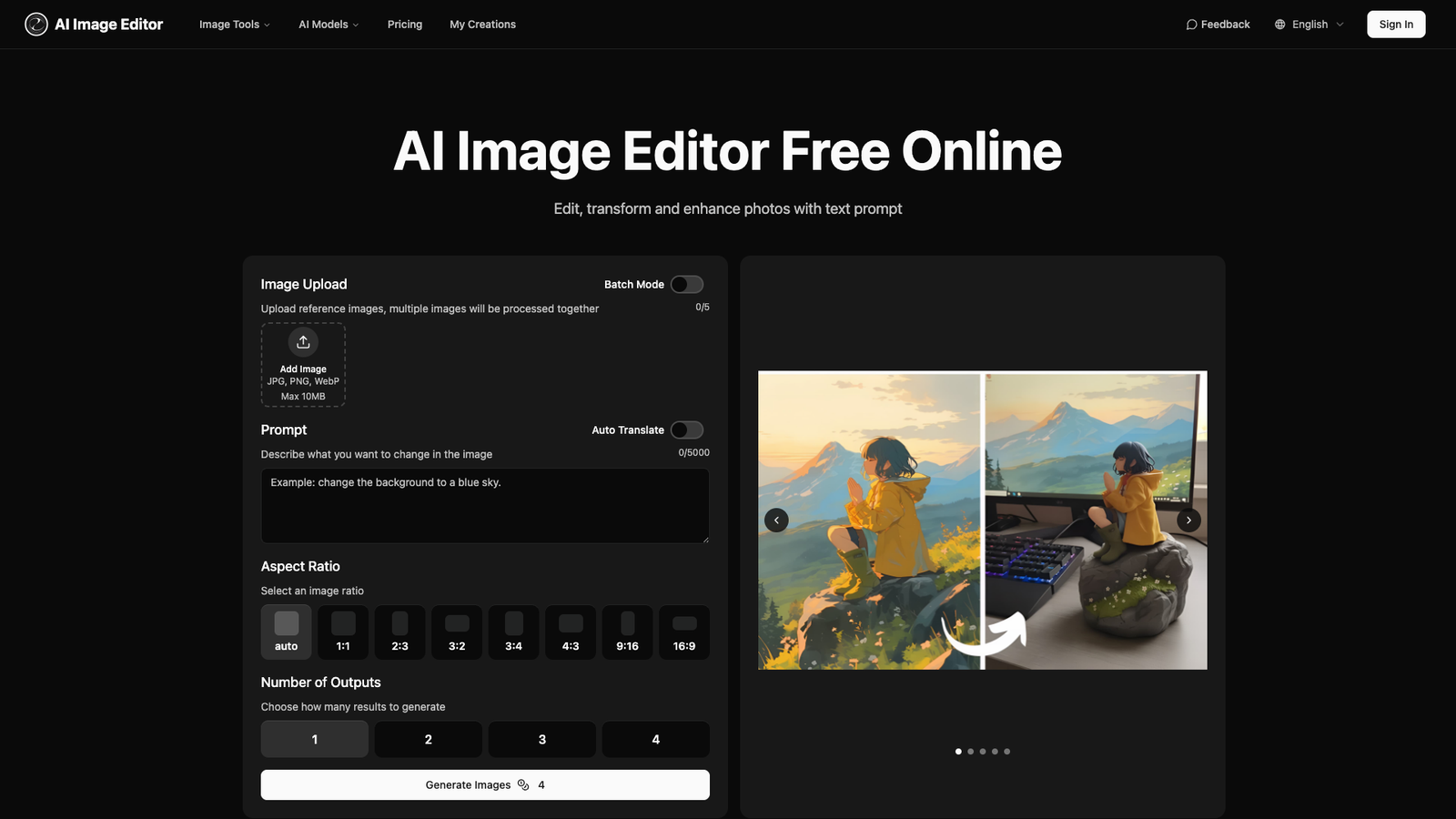Click the 'Number of Outputs' heading
The height and width of the screenshot is (819, 1456).
(x=321, y=682)
